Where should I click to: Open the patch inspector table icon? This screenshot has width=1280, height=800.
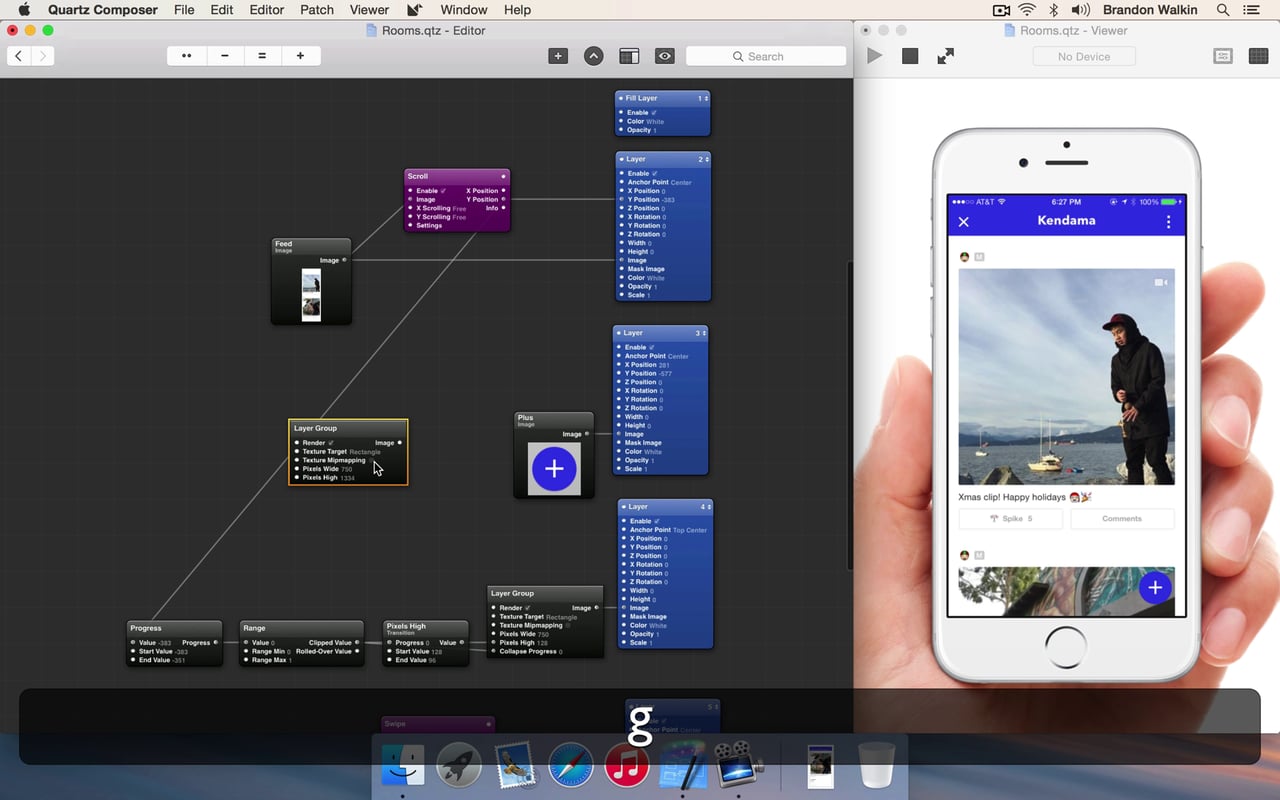(629, 56)
